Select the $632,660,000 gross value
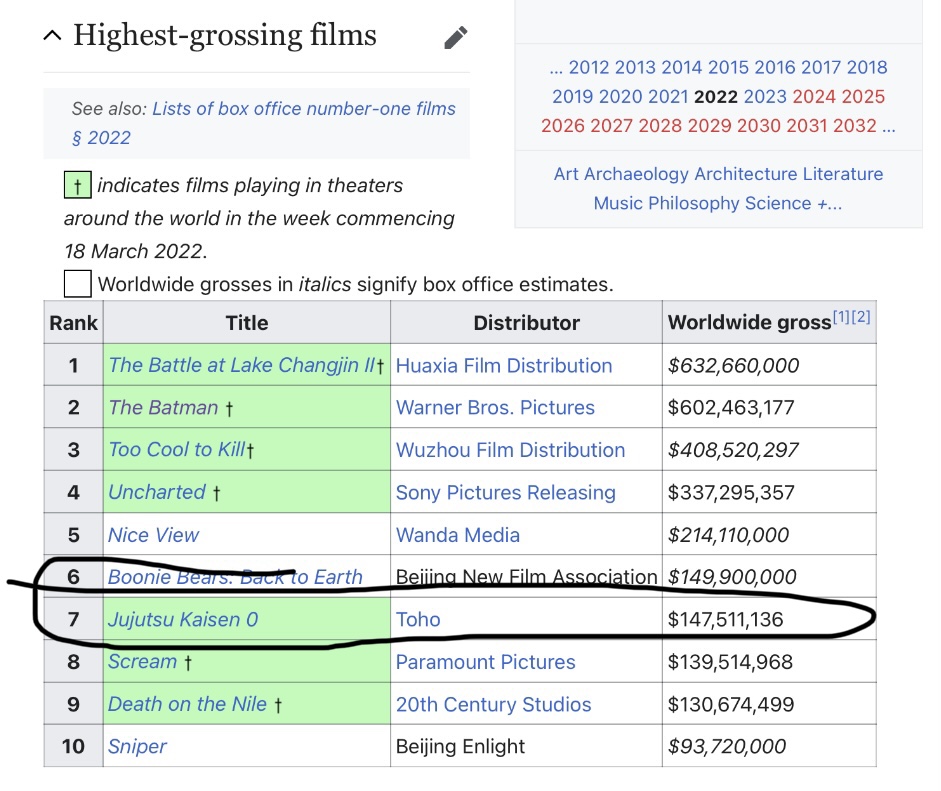 733,365
